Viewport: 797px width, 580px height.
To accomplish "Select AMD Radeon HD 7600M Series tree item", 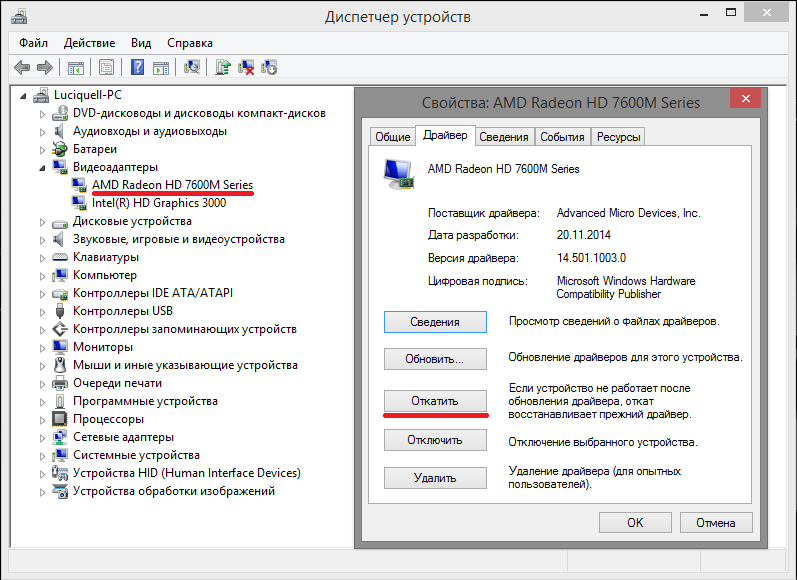I will (172, 185).
